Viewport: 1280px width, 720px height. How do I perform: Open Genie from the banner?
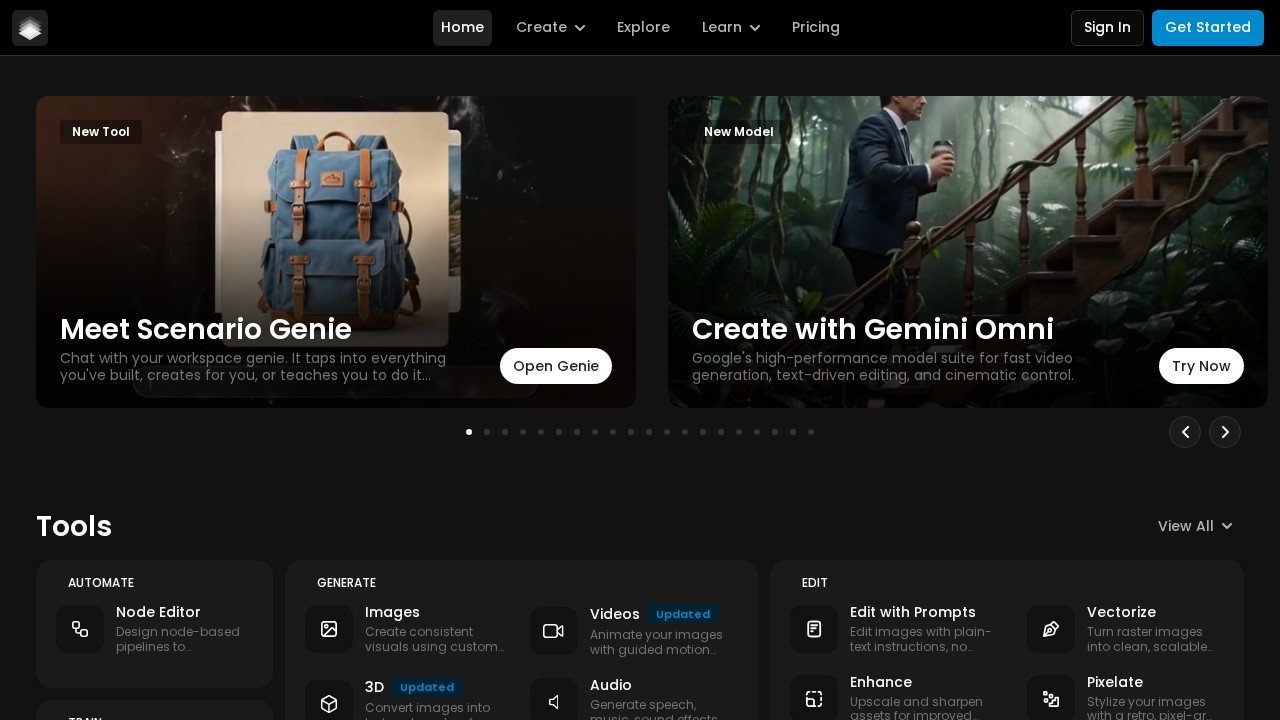pyautogui.click(x=556, y=366)
